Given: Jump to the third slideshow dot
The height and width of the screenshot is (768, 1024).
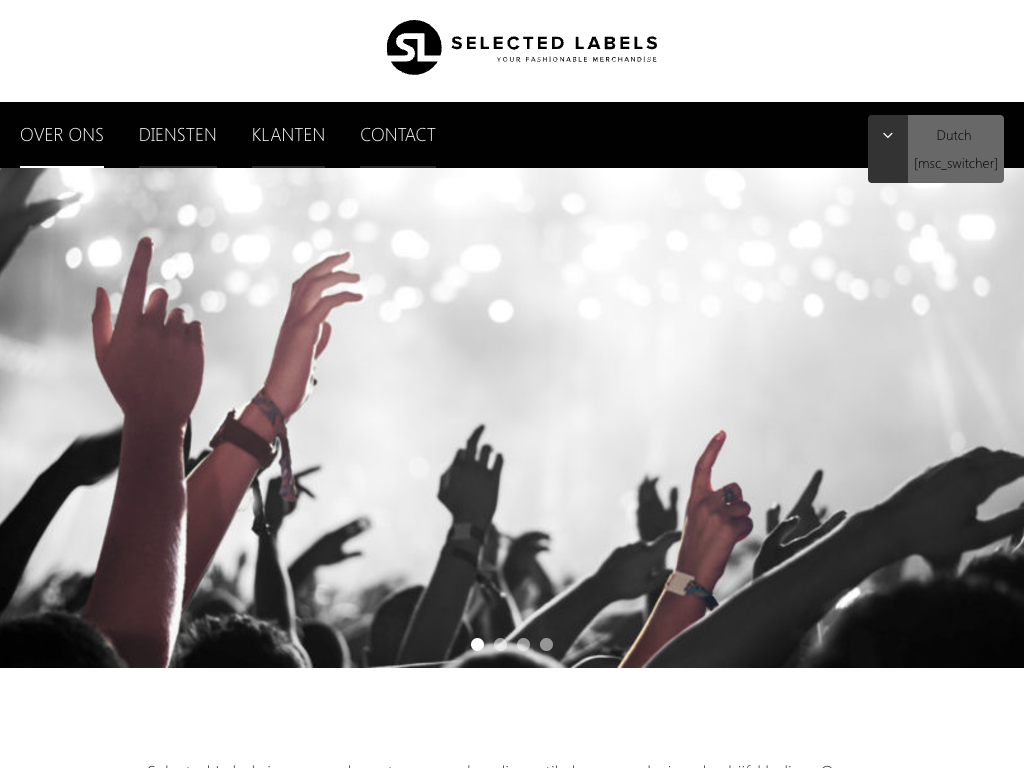Looking at the screenshot, I should [x=523, y=645].
